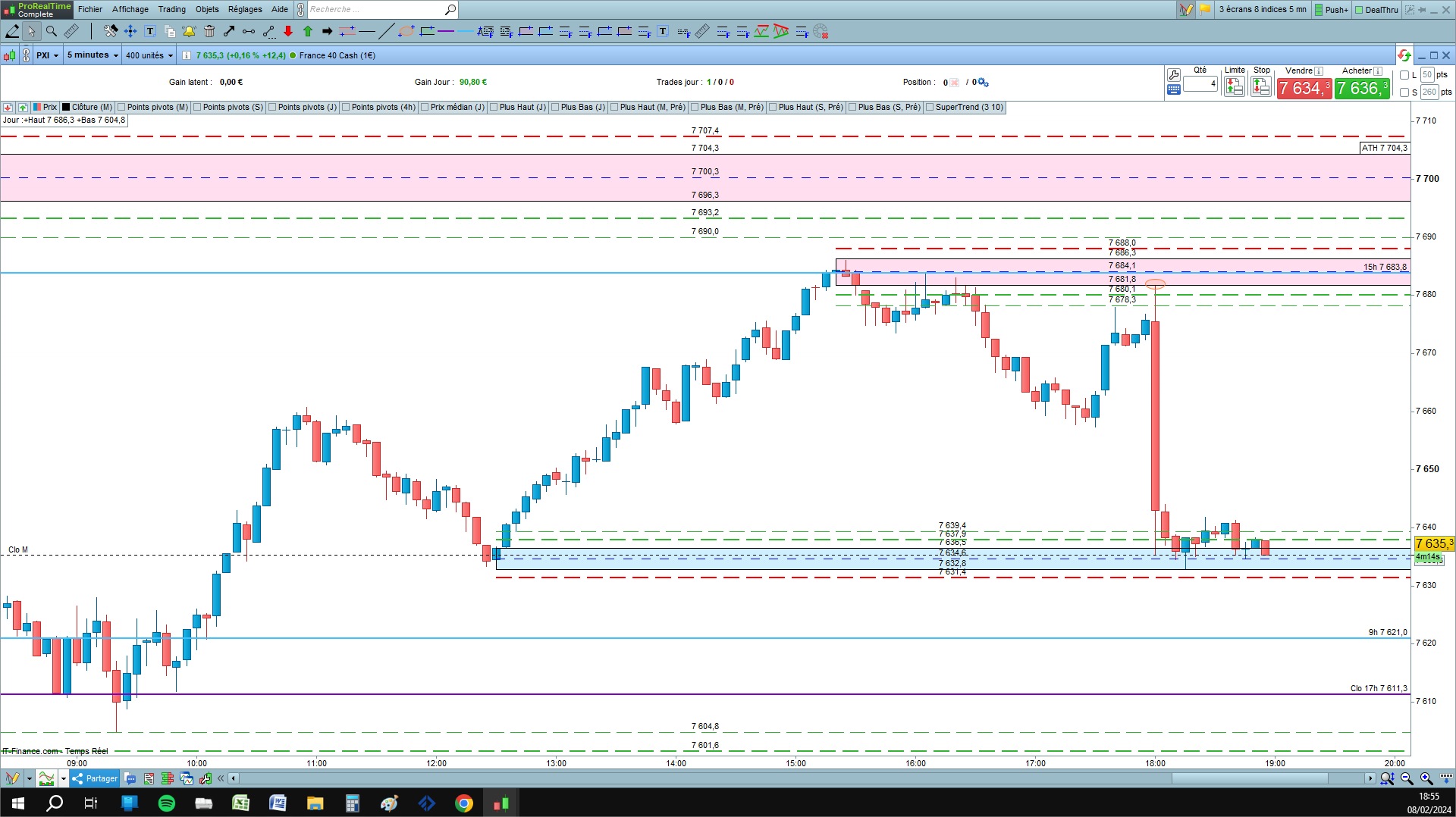Open the Objets menu
The height and width of the screenshot is (817, 1456).
click(x=207, y=10)
